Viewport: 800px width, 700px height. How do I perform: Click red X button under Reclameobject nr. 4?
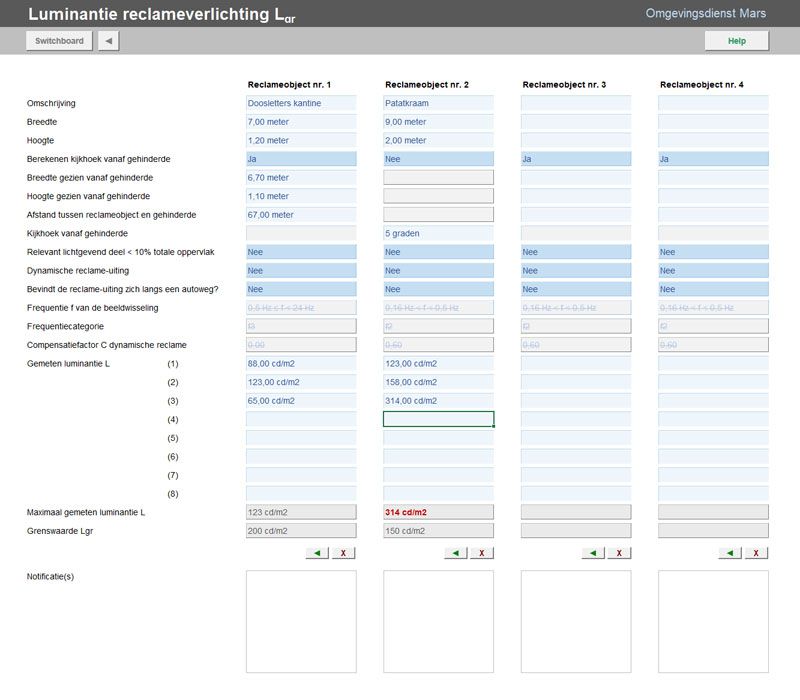click(757, 553)
